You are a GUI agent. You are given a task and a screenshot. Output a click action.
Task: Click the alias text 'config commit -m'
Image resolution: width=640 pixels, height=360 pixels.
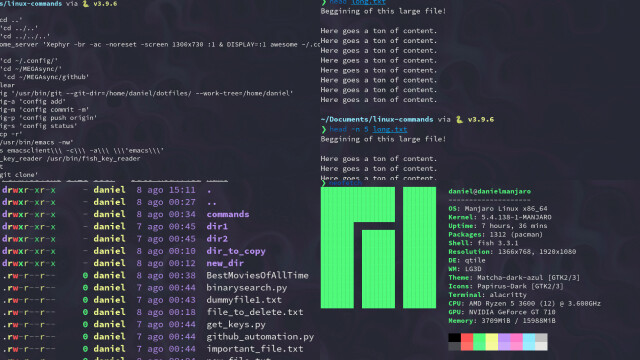click(x=53, y=110)
